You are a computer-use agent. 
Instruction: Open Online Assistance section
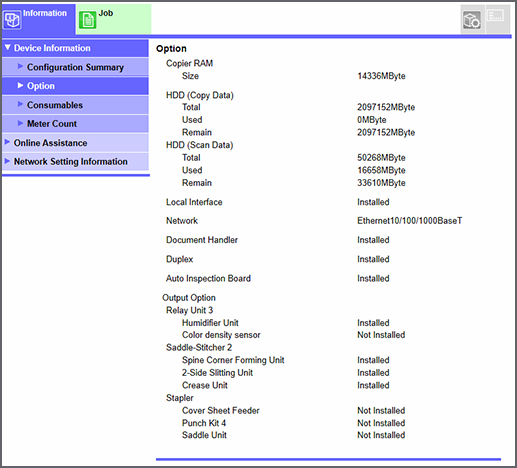click(x=75, y=143)
